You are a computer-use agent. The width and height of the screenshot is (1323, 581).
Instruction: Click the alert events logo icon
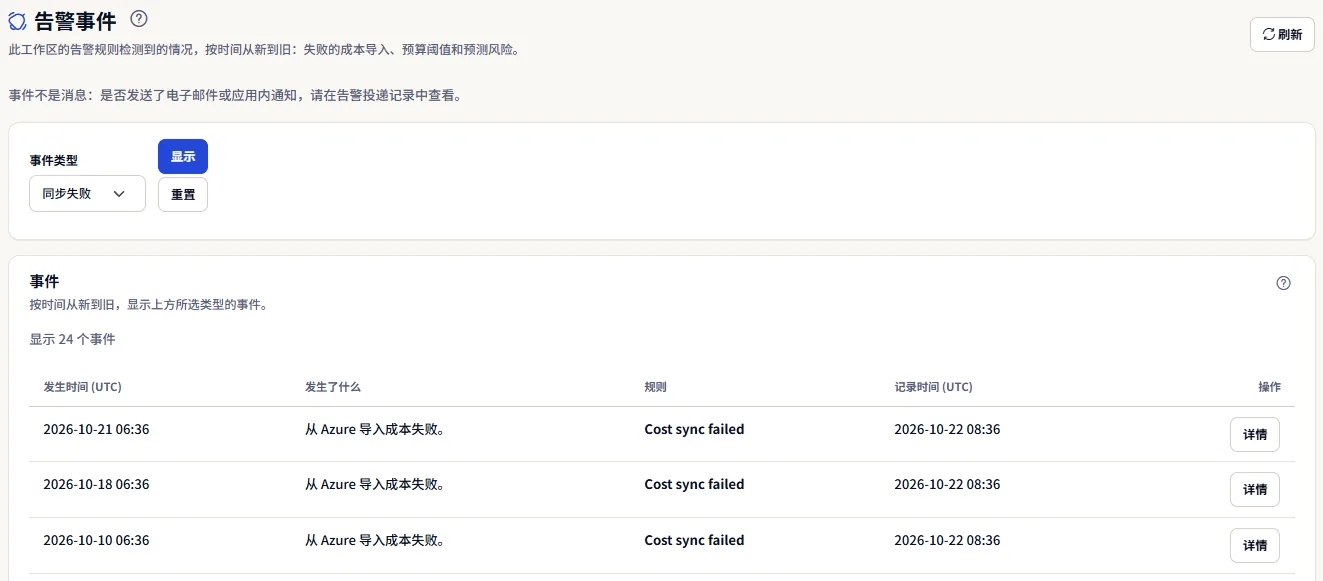tap(17, 22)
